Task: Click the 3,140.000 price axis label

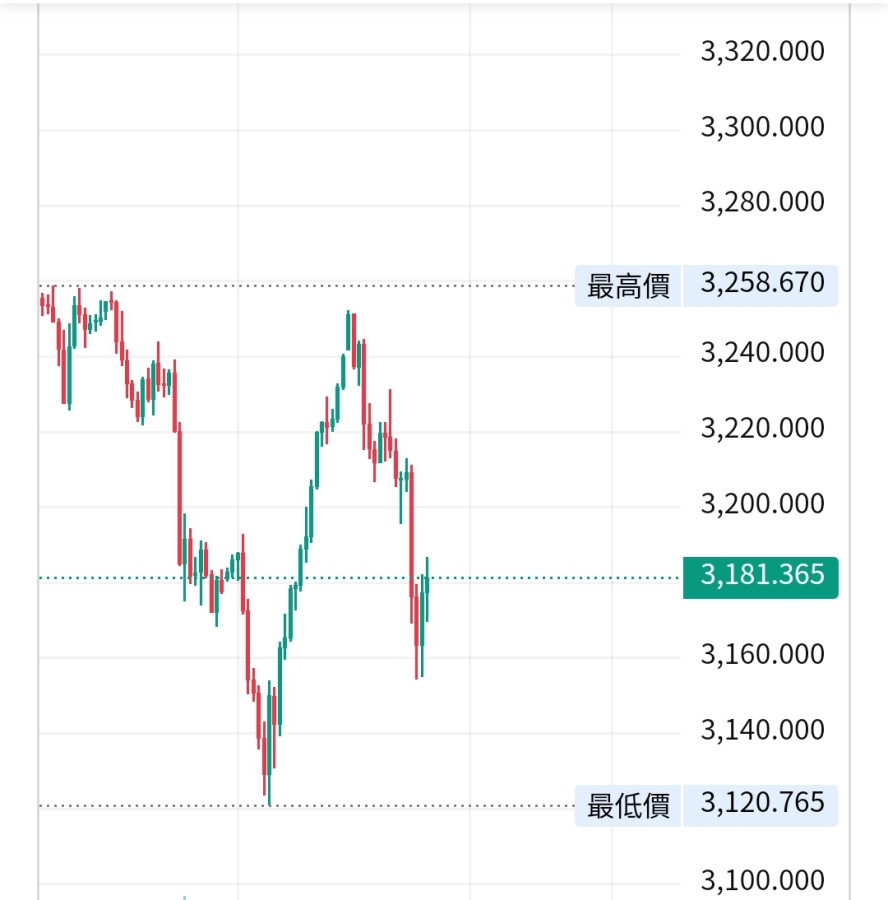Action: pyautogui.click(x=763, y=730)
